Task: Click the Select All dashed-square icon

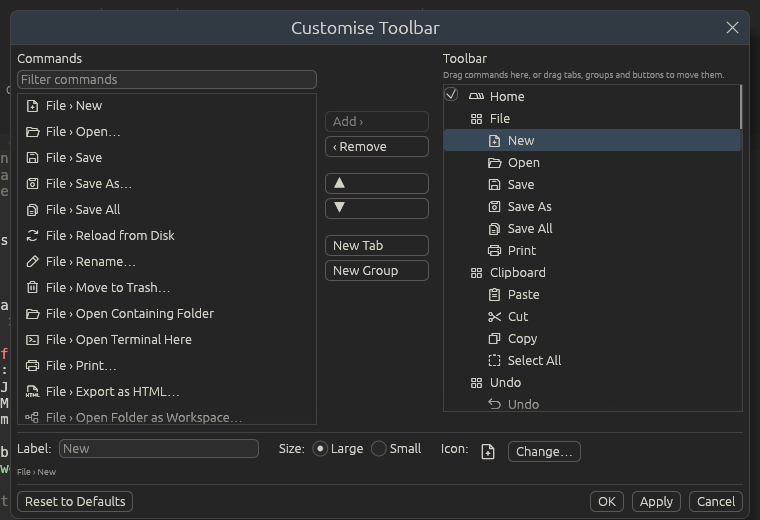Action: click(x=494, y=361)
